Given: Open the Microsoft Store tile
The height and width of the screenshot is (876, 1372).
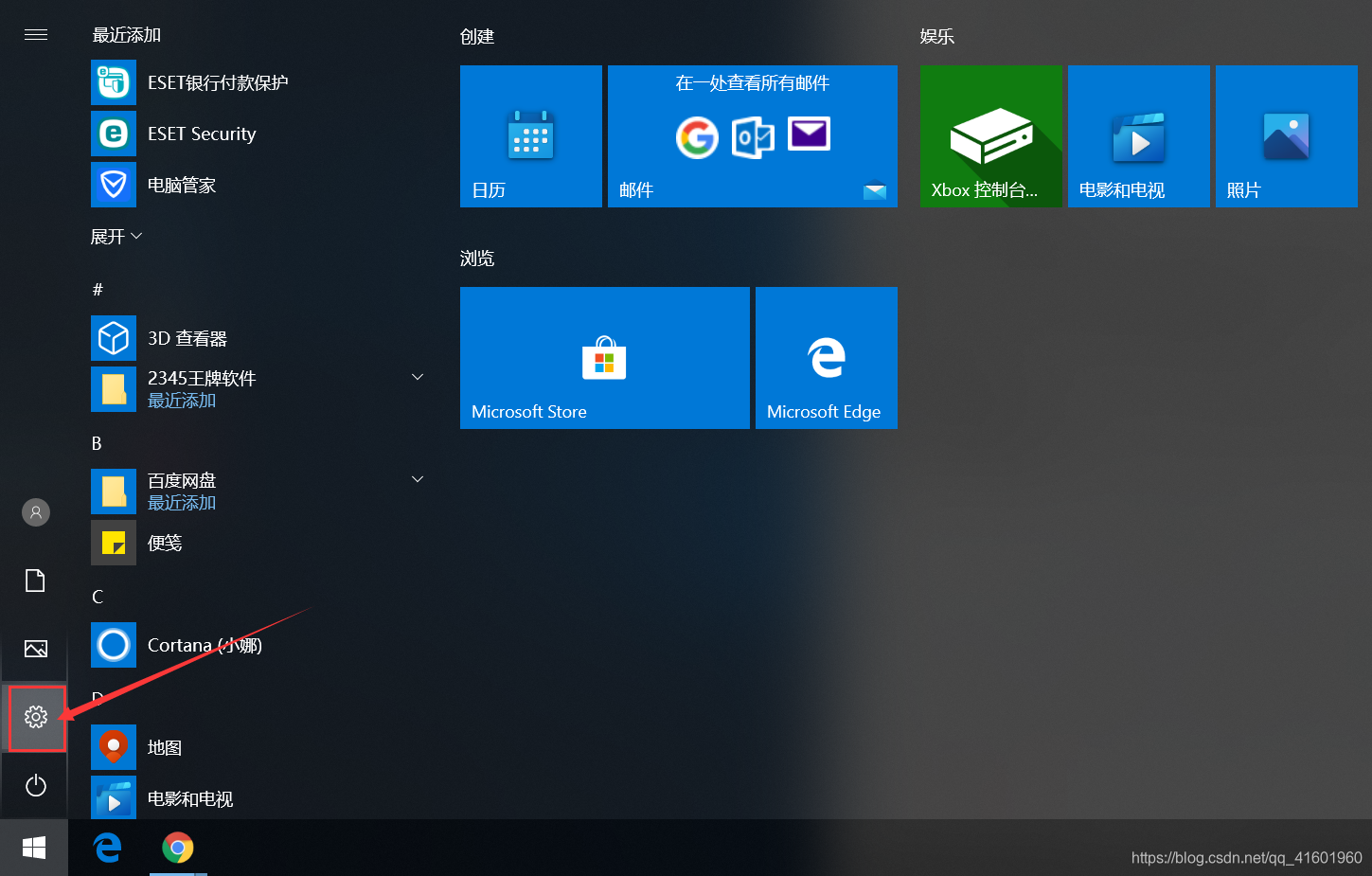Looking at the screenshot, I should [605, 358].
